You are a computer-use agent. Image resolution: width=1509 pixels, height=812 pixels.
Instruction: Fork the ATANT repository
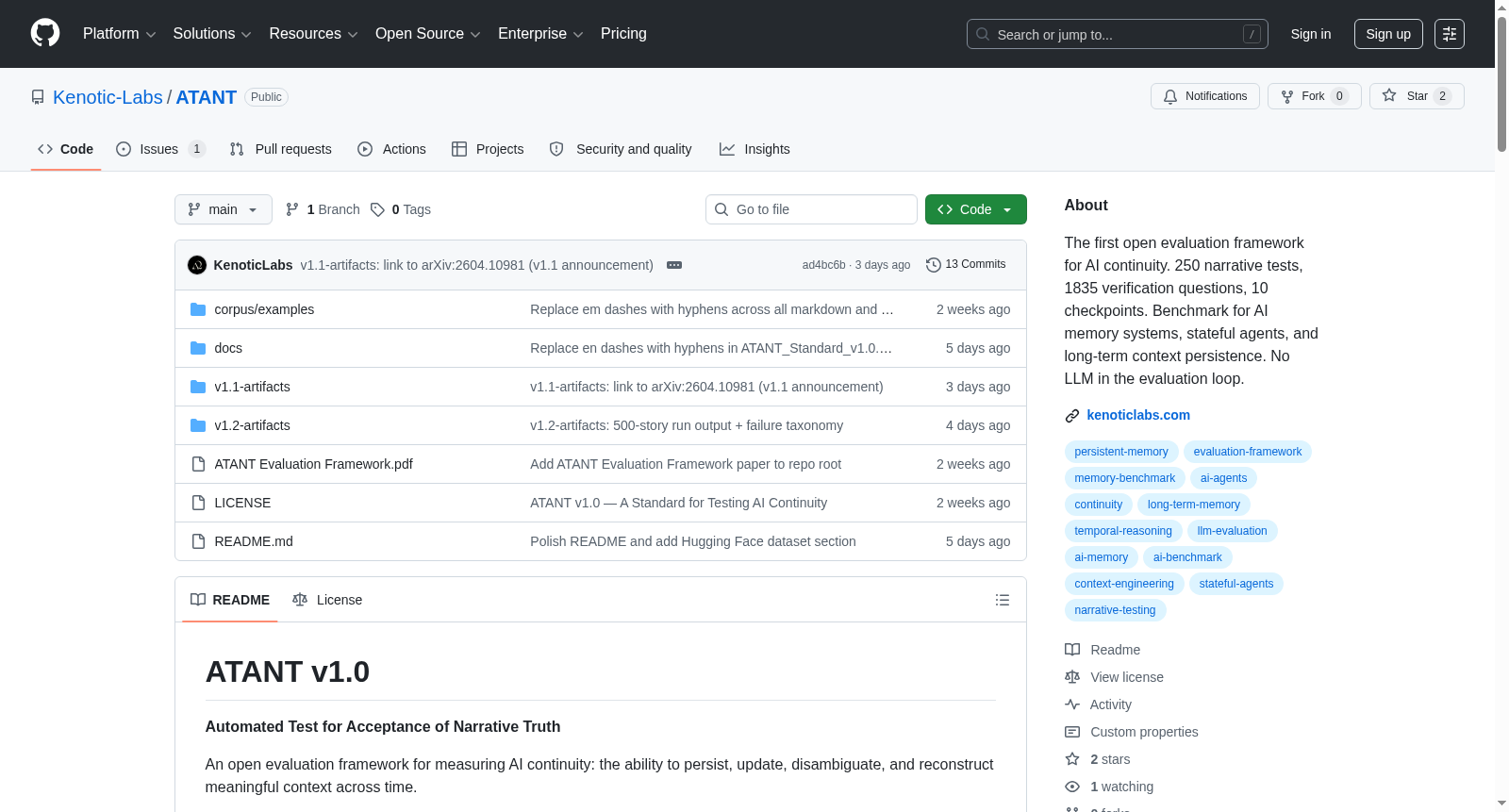(1314, 96)
